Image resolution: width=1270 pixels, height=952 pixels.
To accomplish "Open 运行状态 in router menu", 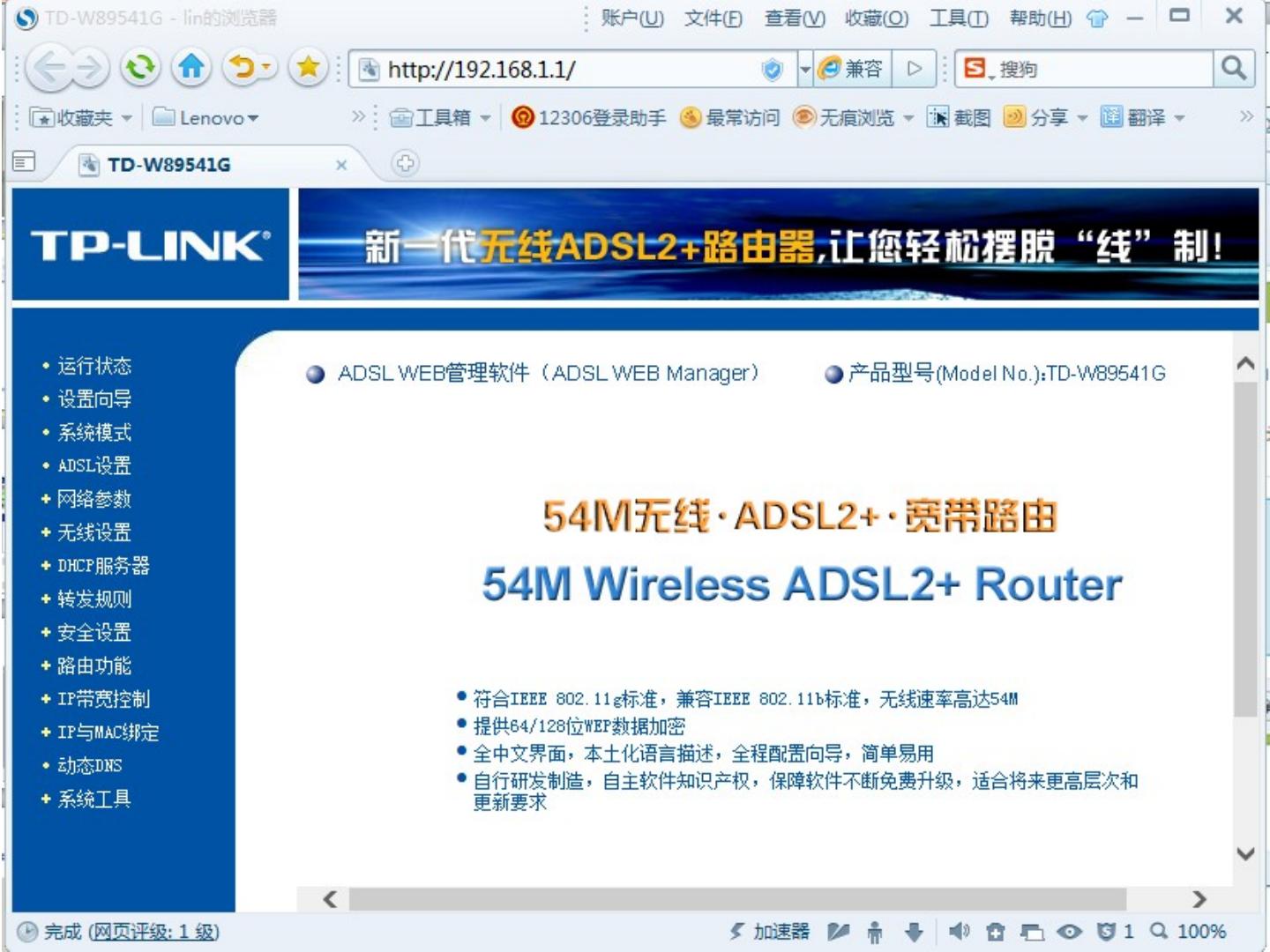I will point(94,366).
